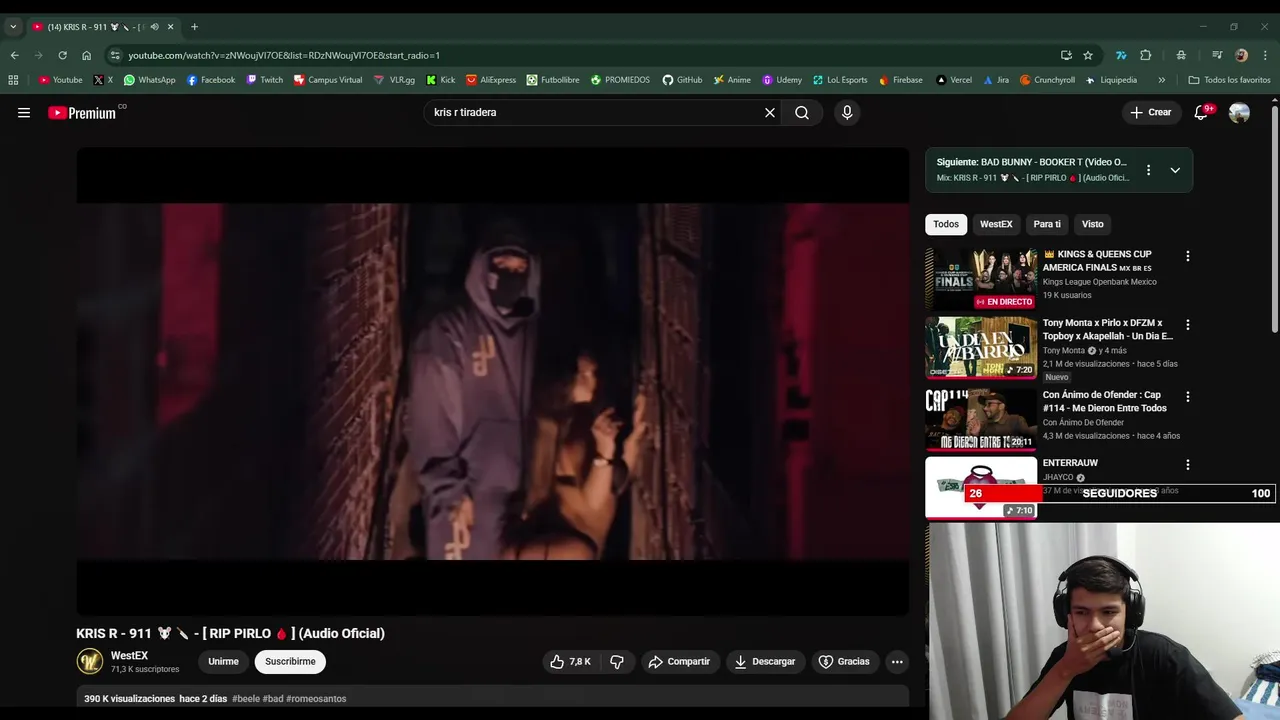Subscribe to WestEX with Suscribirme
1280x720 pixels.
[x=290, y=662]
